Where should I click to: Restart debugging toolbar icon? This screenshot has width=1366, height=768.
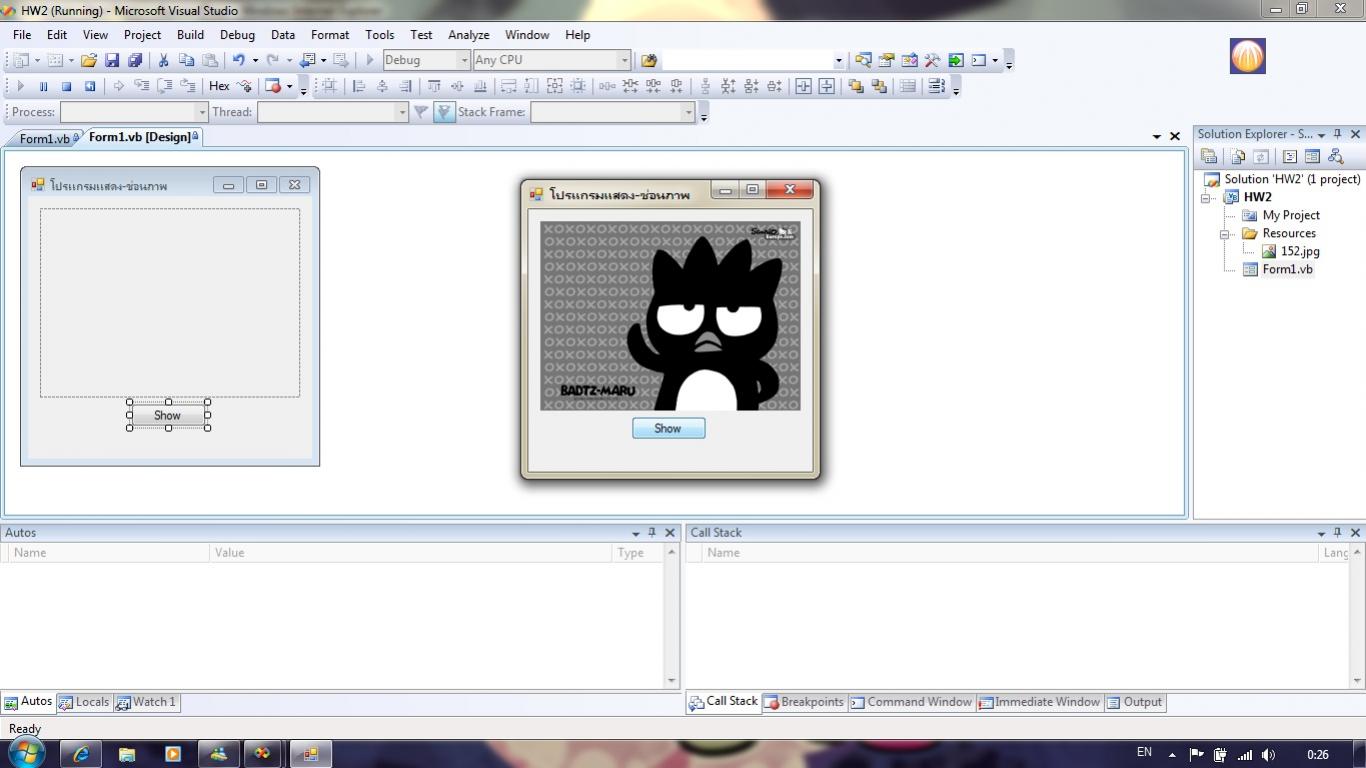[x=89, y=86]
